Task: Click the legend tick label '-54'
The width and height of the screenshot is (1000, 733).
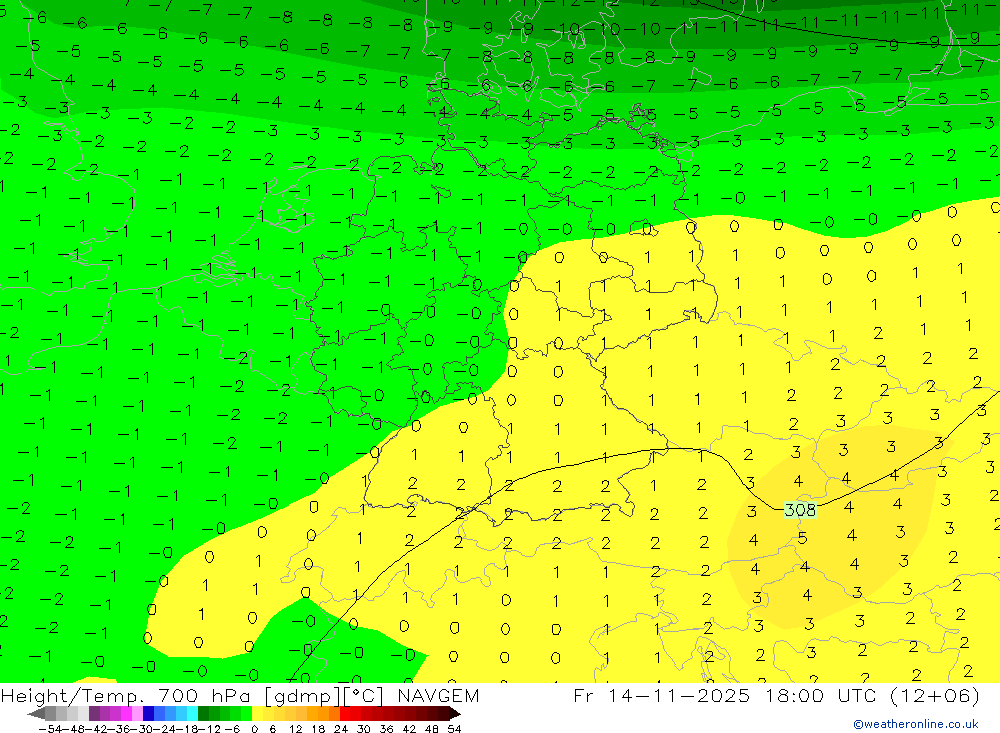Action: pos(50,729)
